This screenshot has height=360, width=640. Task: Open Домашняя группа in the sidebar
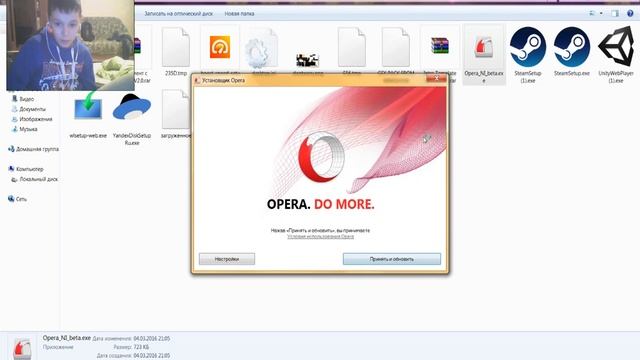click(x=37, y=149)
